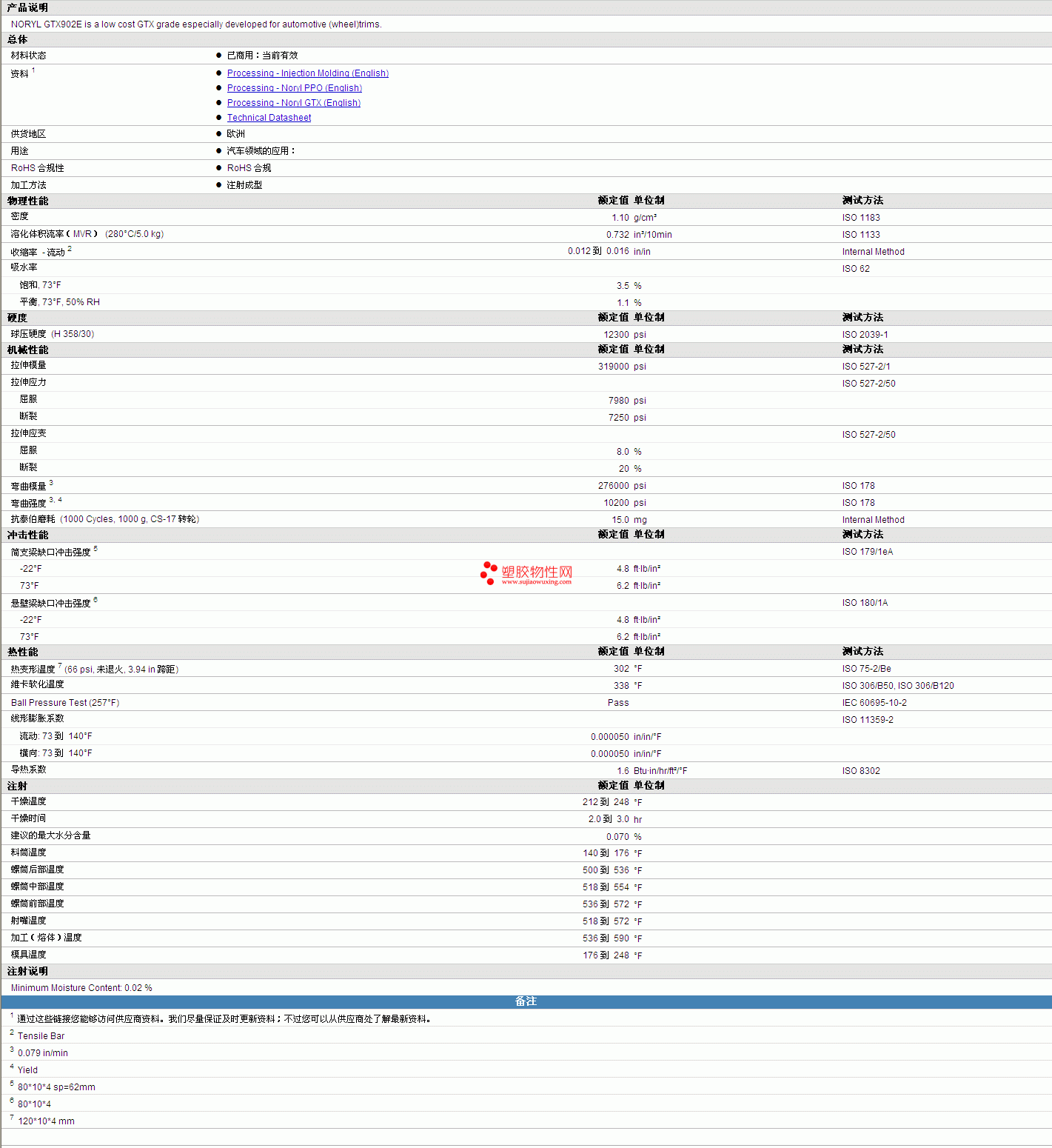Click the 注射成型 processing method text
The width and height of the screenshot is (1052, 1148).
[244, 185]
